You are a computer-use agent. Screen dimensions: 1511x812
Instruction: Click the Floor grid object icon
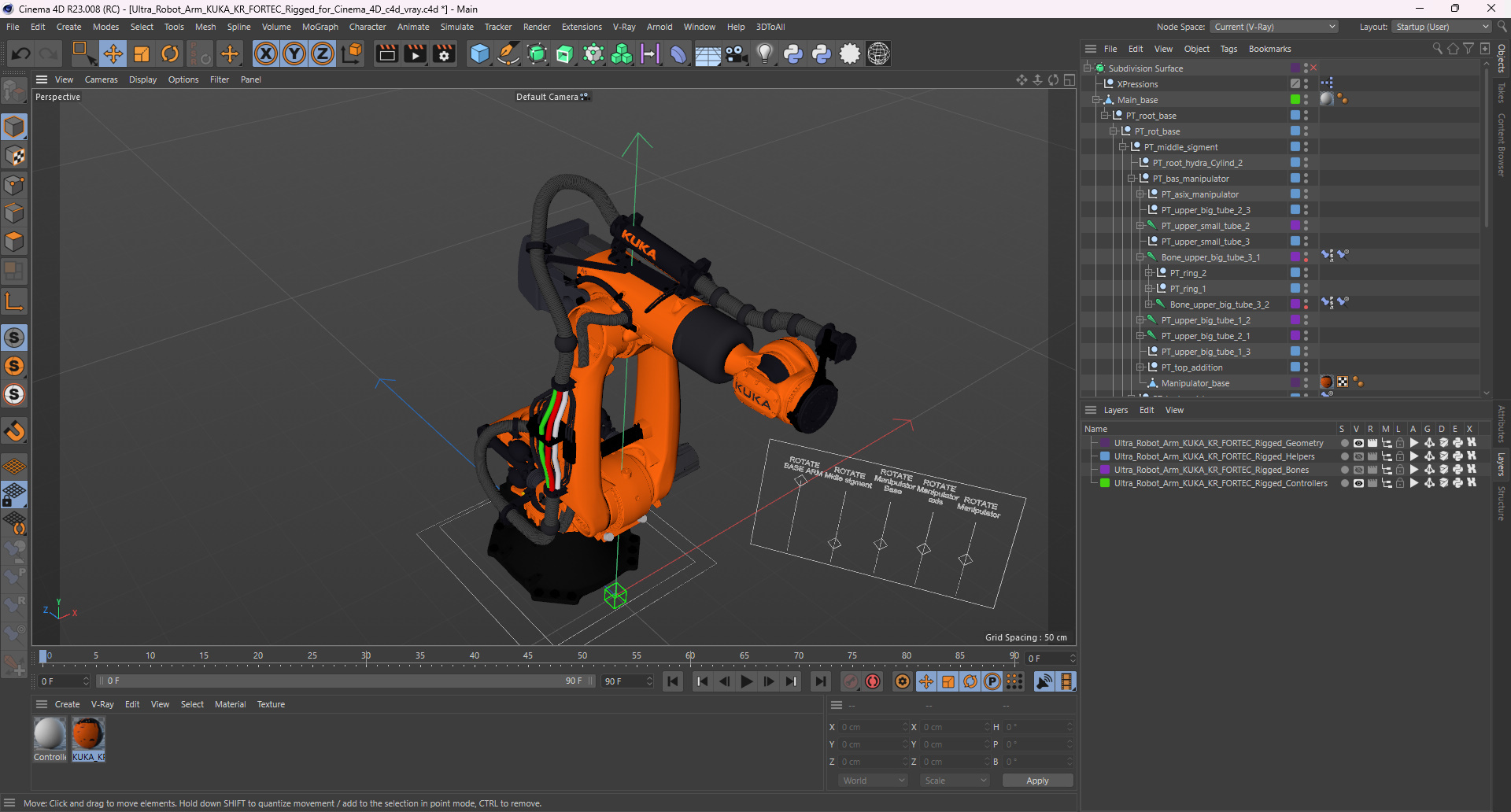point(707,54)
